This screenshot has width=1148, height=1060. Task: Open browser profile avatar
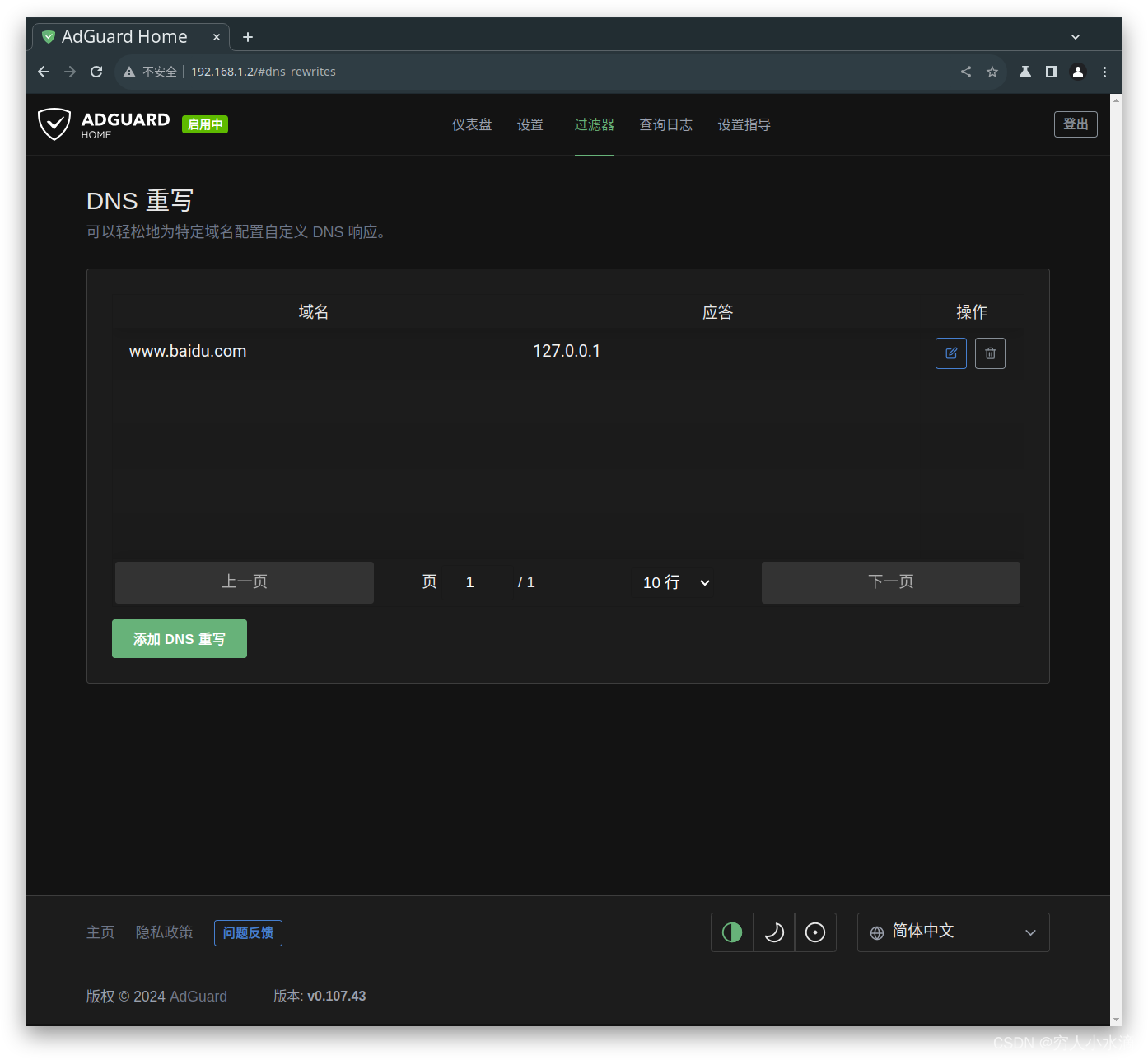coord(1078,72)
